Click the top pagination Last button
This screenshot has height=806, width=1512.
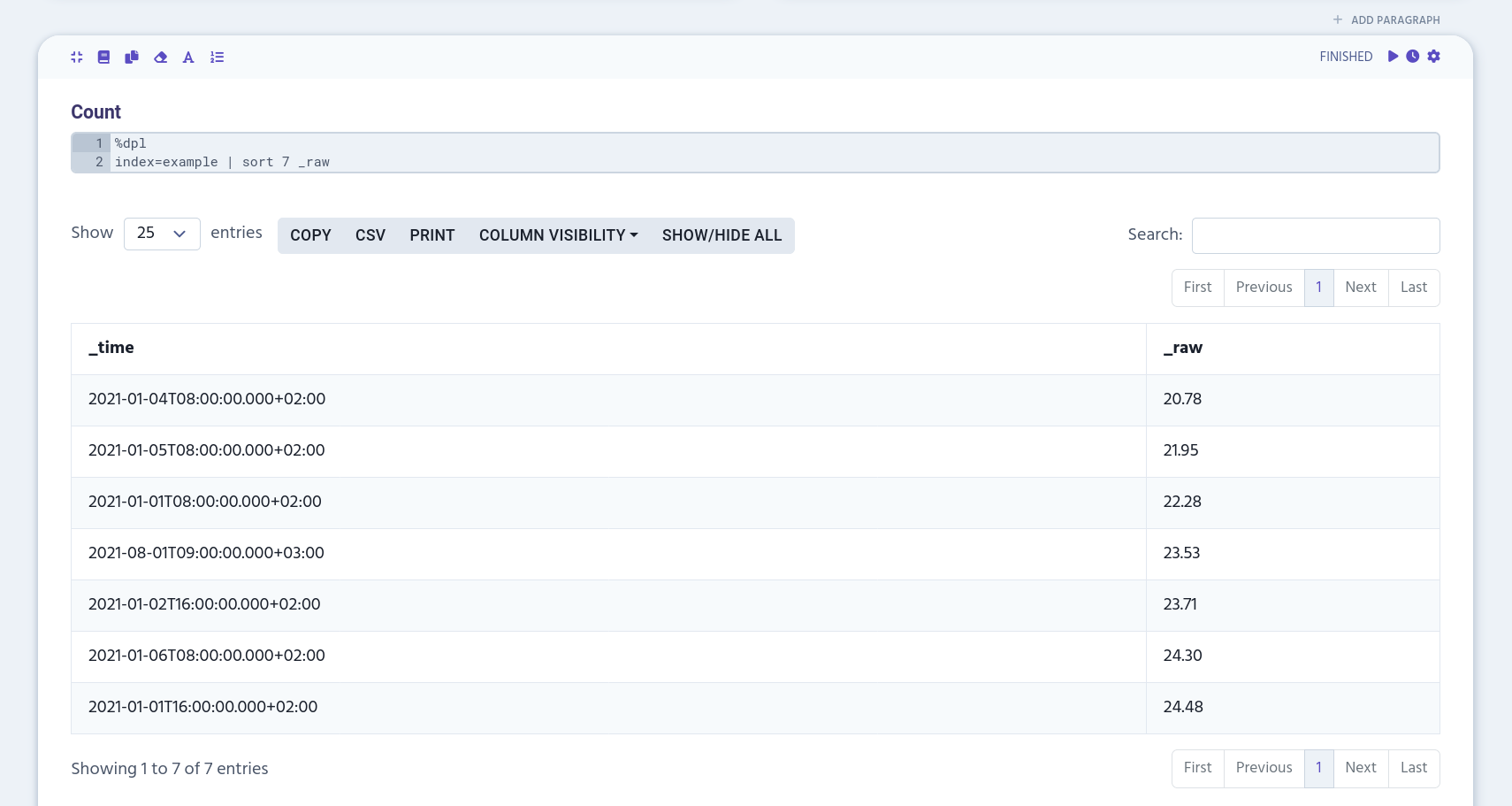coord(1414,288)
